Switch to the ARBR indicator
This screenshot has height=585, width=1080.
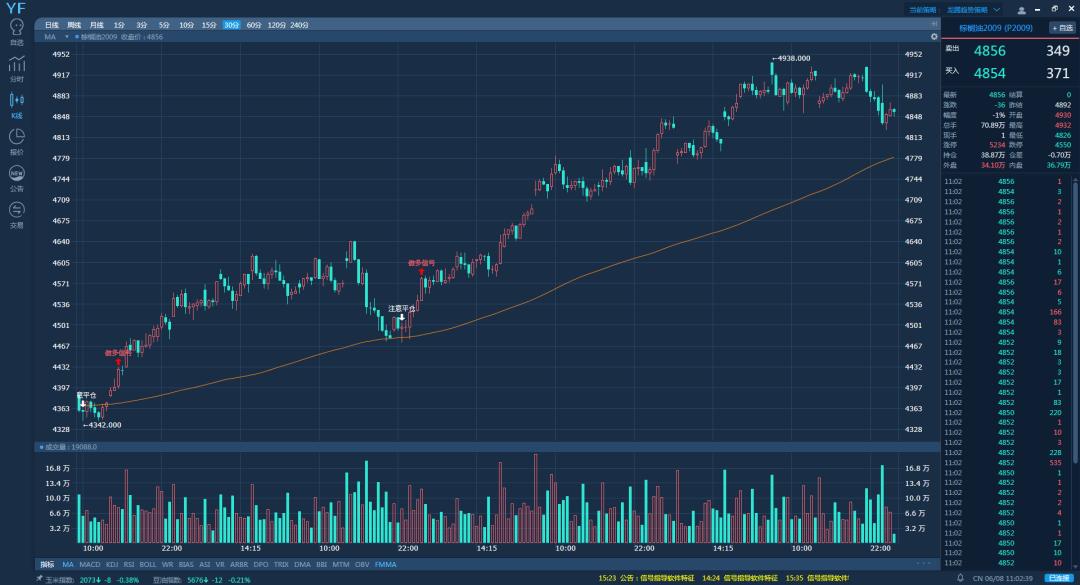(239, 564)
